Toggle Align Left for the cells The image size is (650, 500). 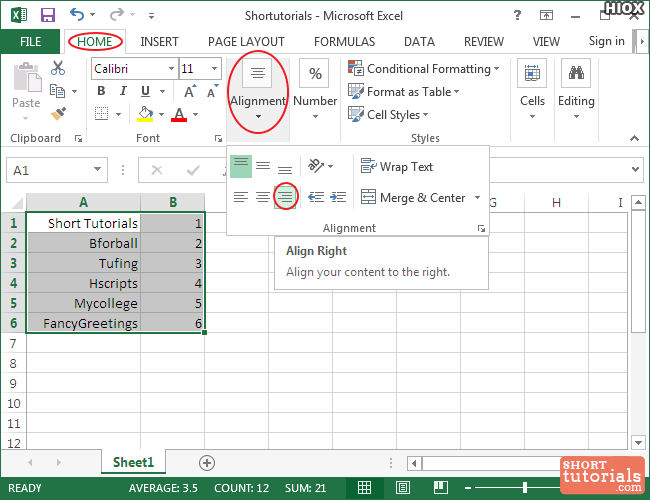click(241, 197)
